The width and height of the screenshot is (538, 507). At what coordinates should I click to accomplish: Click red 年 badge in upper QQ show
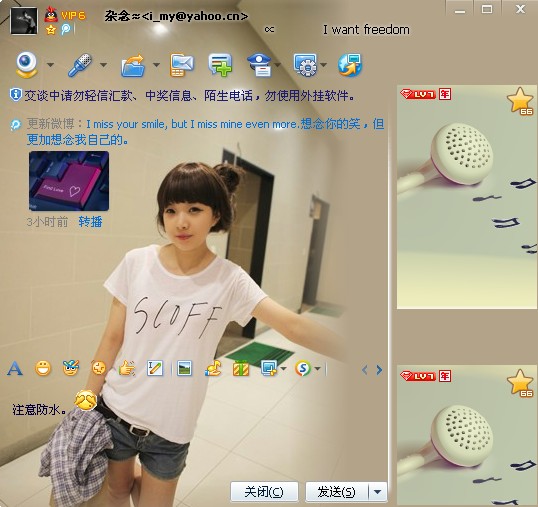pyautogui.click(x=445, y=94)
